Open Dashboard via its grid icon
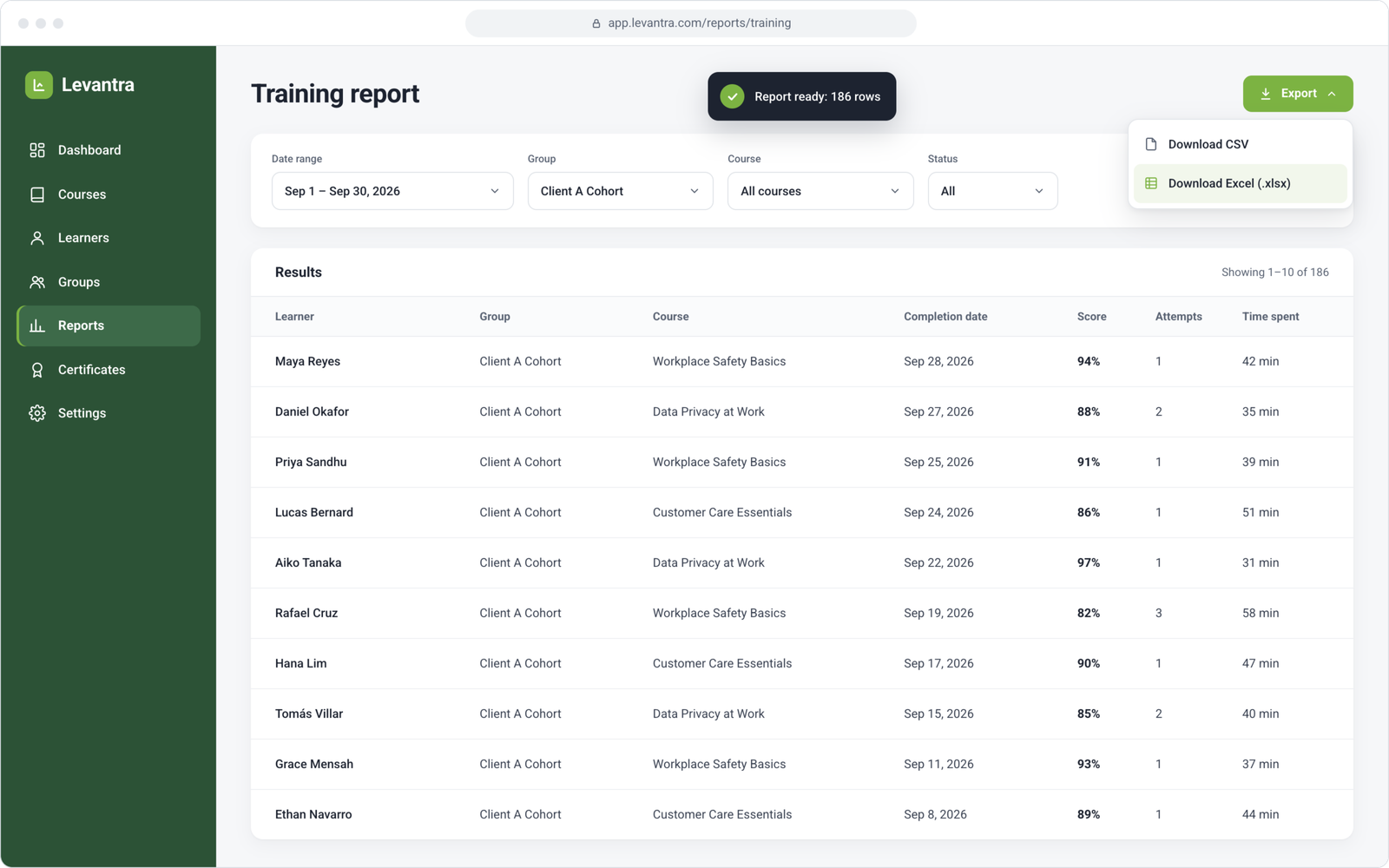The width and height of the screenshot is (1389, 868). click(x=37, y=150)
